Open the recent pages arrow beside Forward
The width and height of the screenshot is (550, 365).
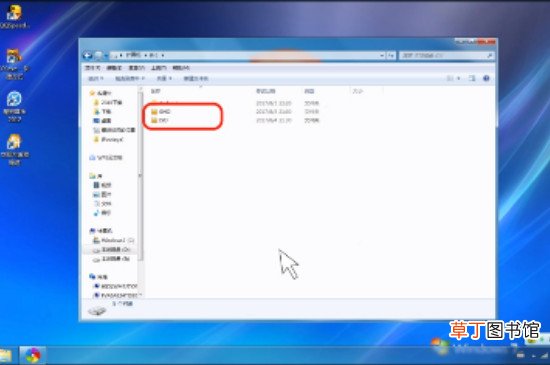click(106, 56)
